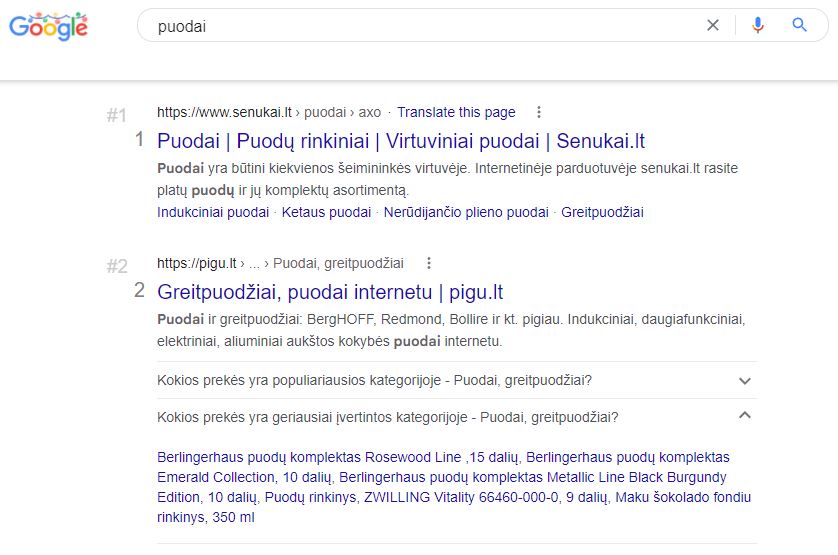Start voice search with microphone icon

(x=757, y=25)
